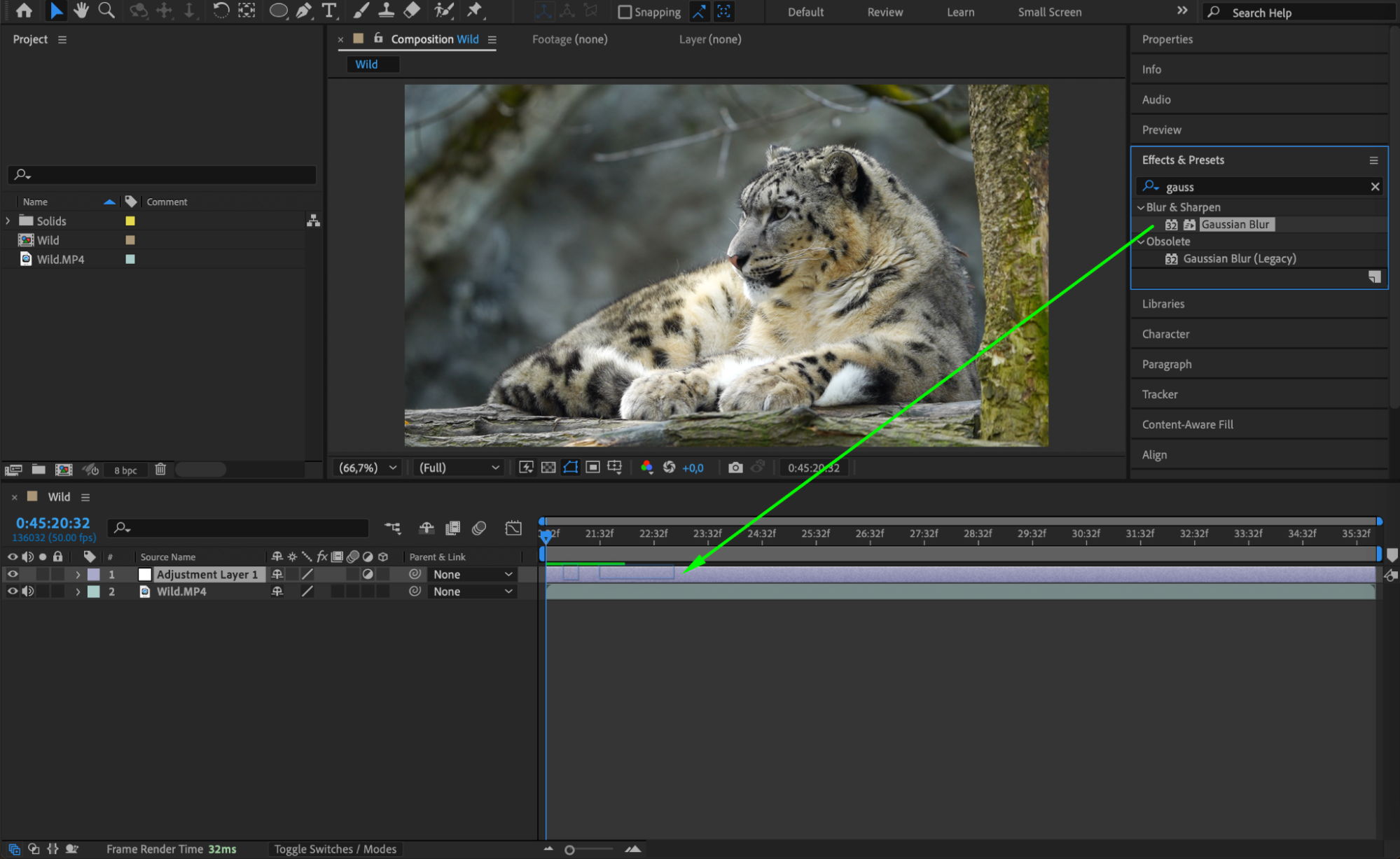The image size is (1400, 859).
Task: Hide the Adjustment Layer 1 eye toggle
Action: [13, 574]
